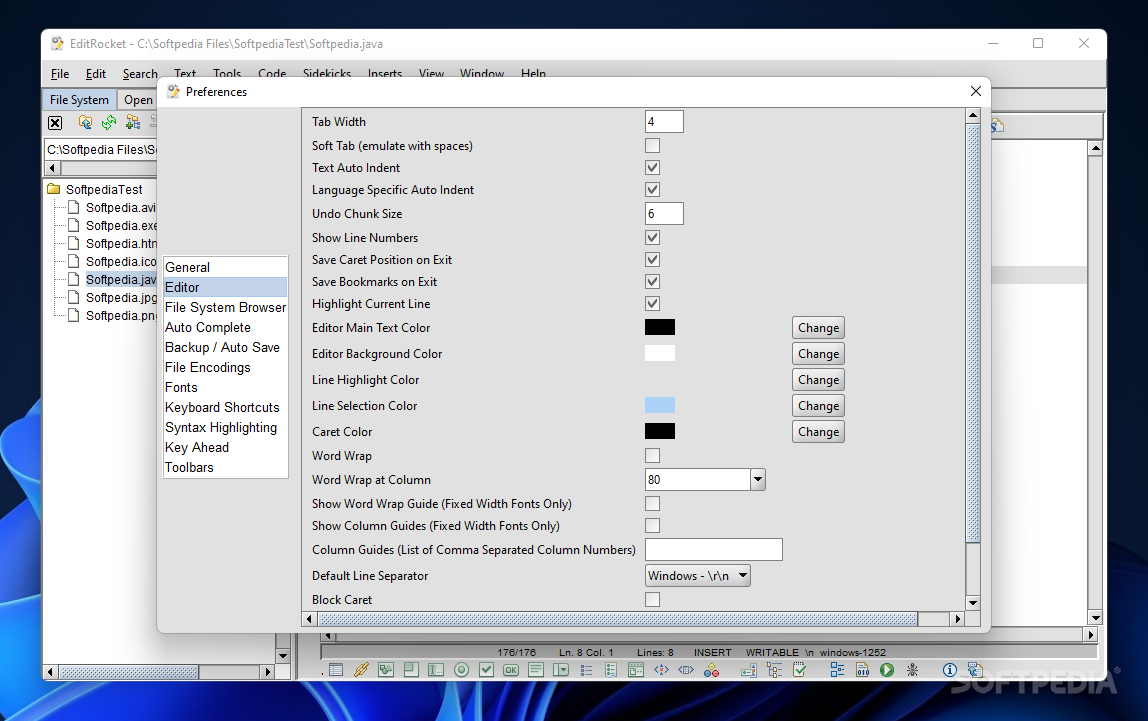Click the notepad checklist icon in bottom toolbar
This screenshot has height=721, width=1148.
point(800,669)
